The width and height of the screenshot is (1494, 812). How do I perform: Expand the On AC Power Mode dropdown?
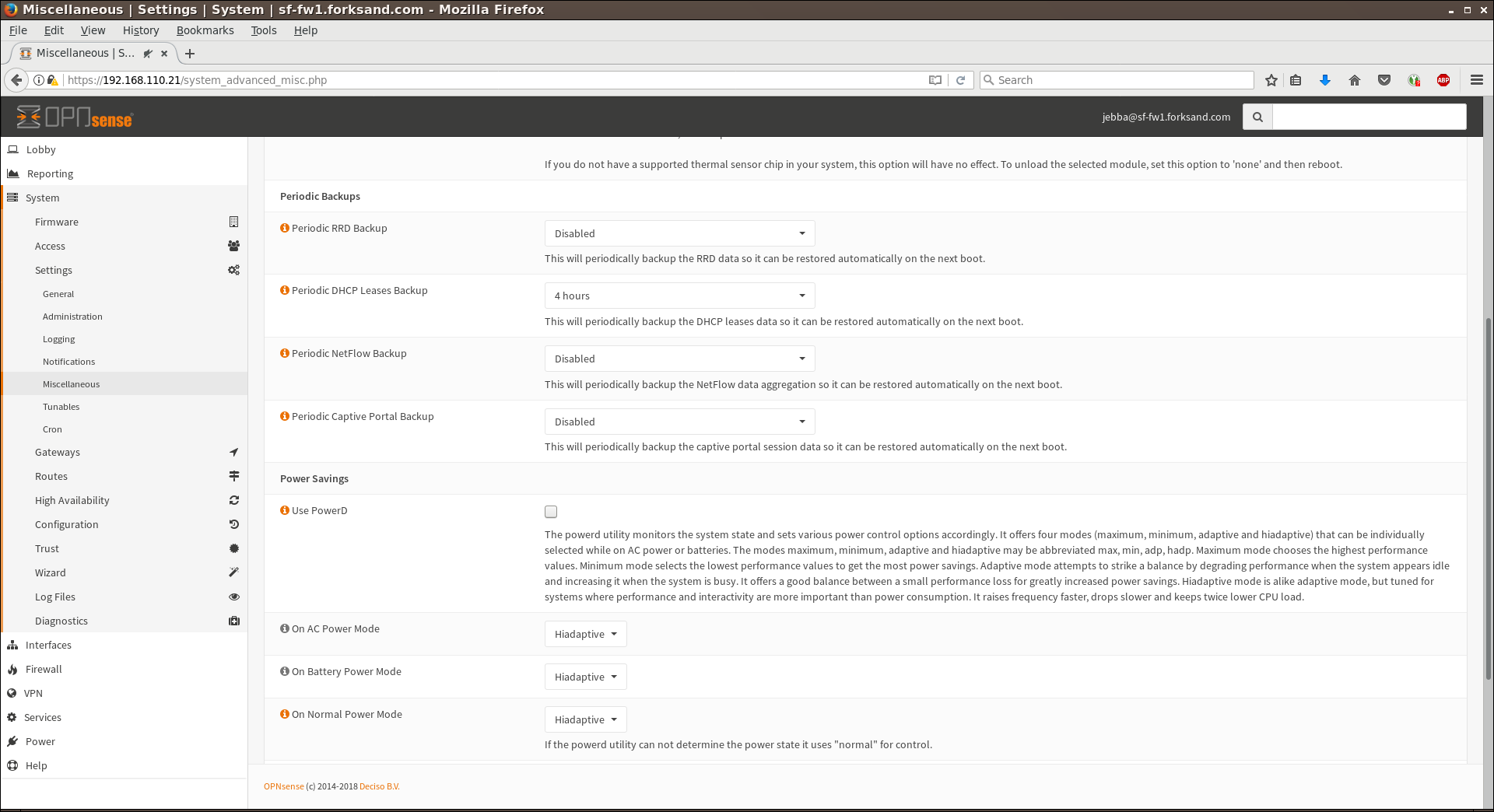coord(585,635)
